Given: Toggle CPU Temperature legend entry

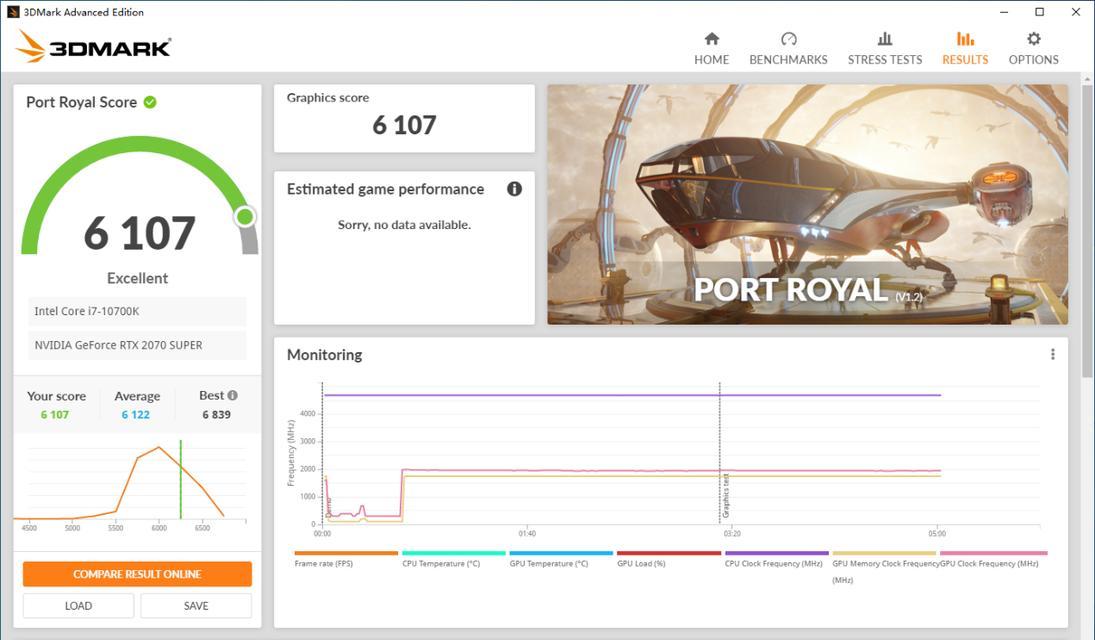Looking at the screenshot, I should (x=441, y=563).
